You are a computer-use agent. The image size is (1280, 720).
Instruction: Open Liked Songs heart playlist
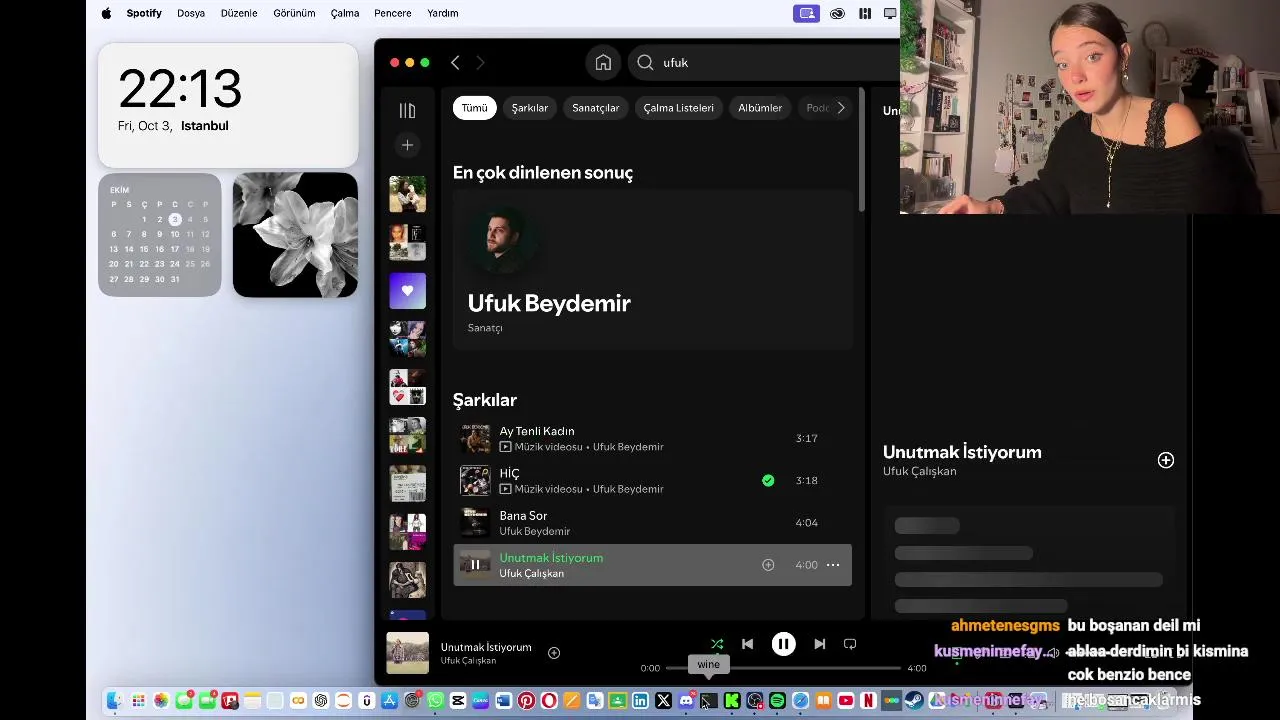click(x=407, y=291)
